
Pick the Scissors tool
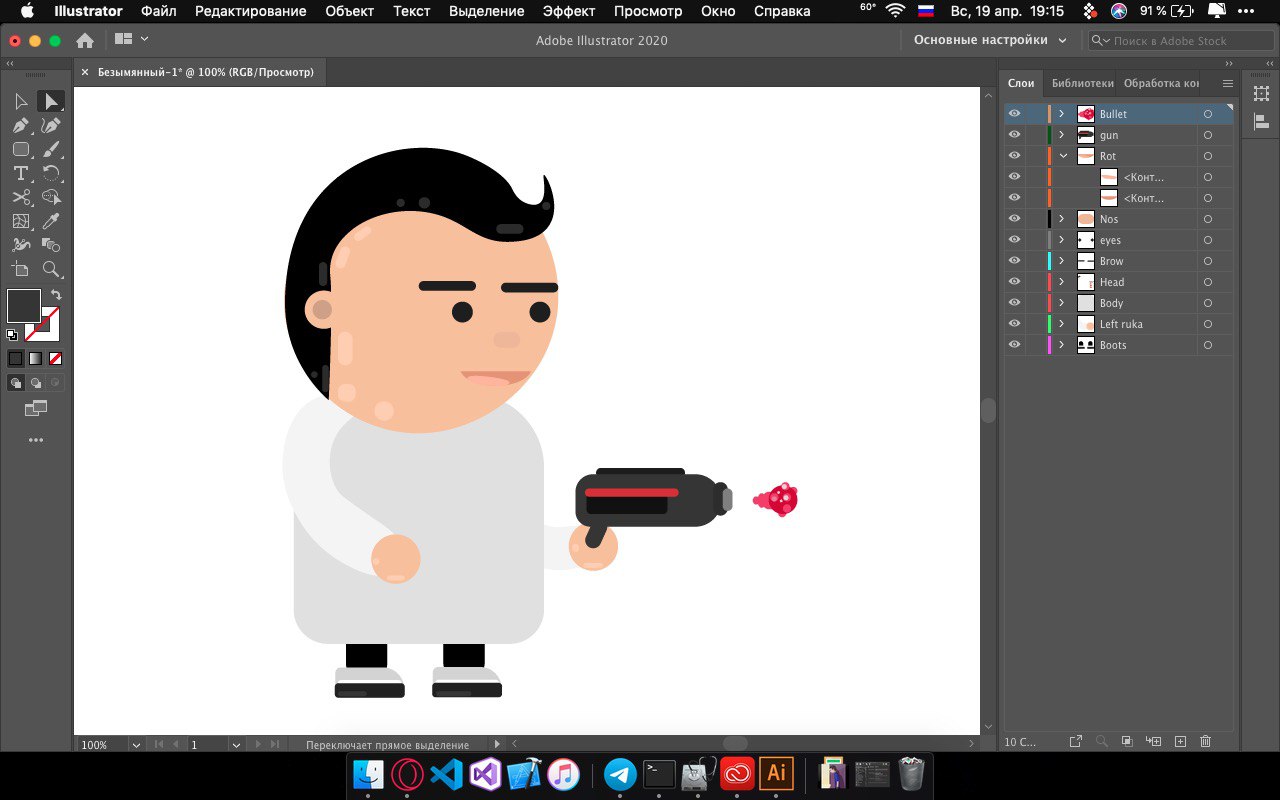click(20, 198)
